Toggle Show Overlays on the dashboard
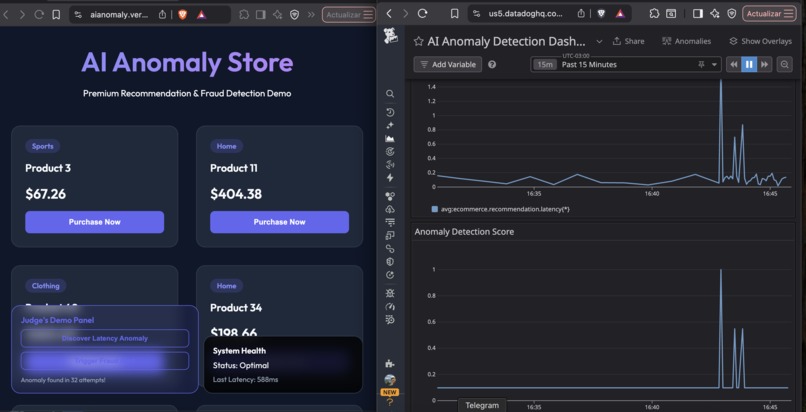The width and height of the screenshot is (806, 412). [760, 41]
